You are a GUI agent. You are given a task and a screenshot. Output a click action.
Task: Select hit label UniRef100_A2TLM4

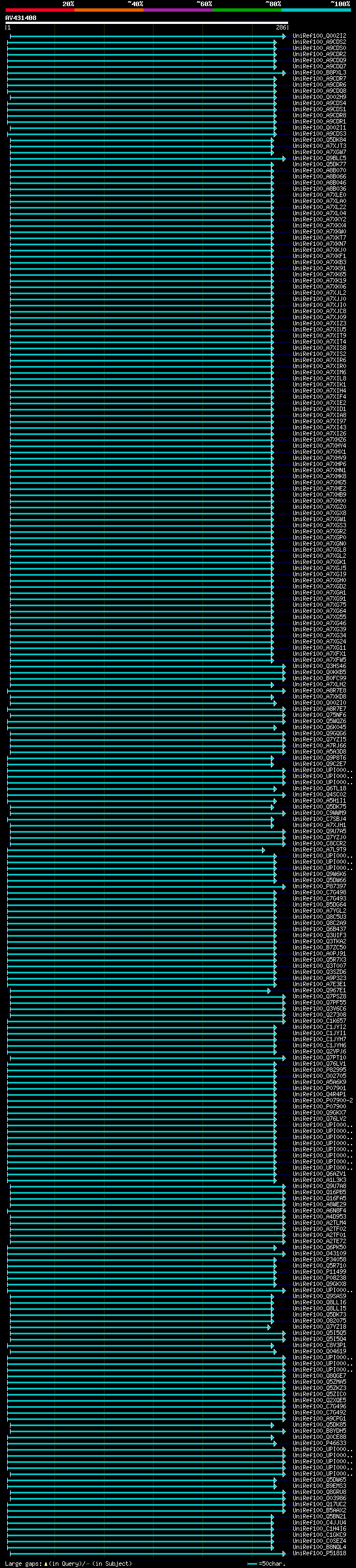click(319, 1223)
